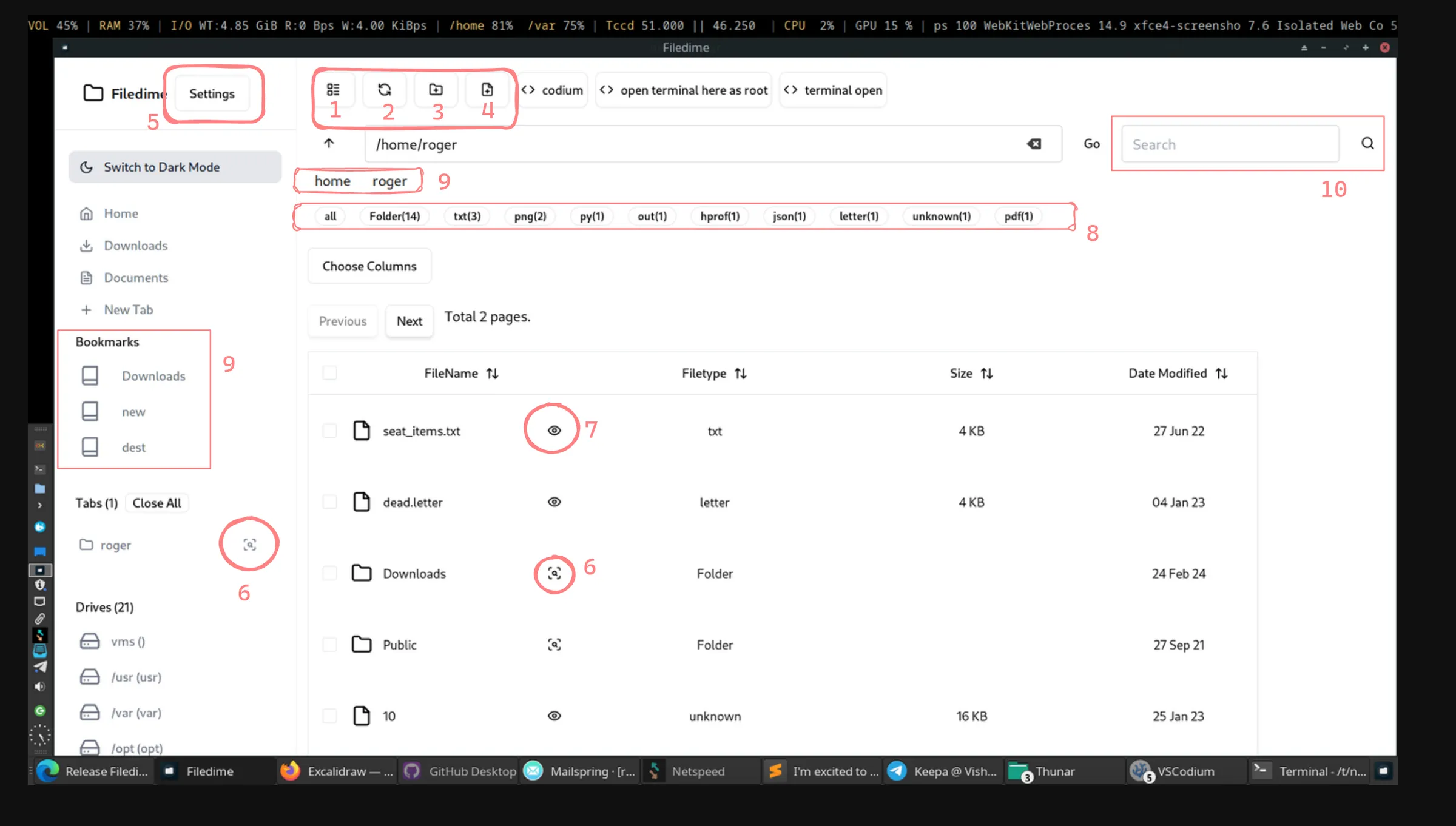Tick checkbox for dead.letter file
The width and height of the screenshot is (1456, 826).
[329, 502]
